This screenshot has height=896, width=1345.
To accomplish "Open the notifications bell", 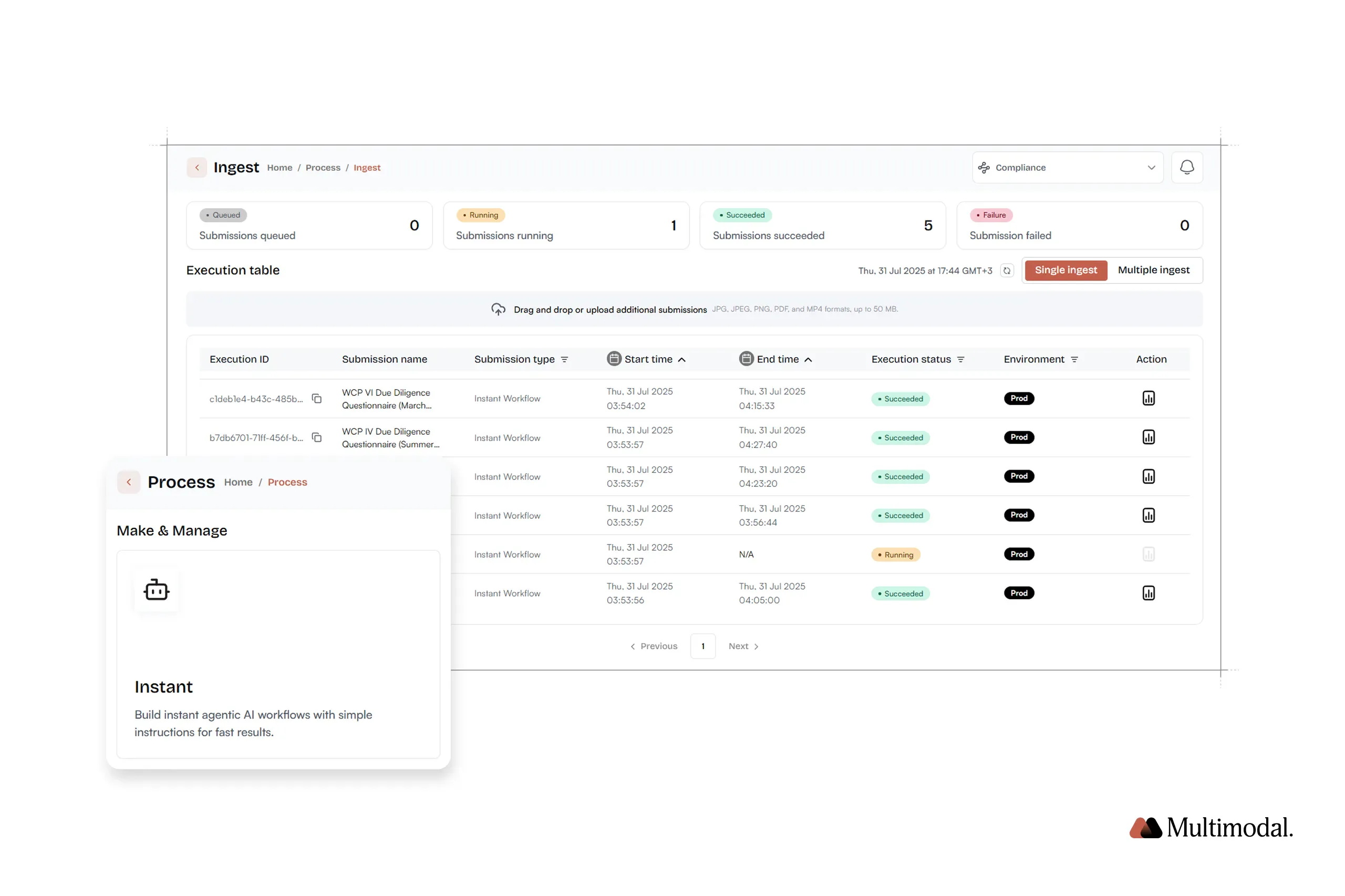I will click(1186, 168).
